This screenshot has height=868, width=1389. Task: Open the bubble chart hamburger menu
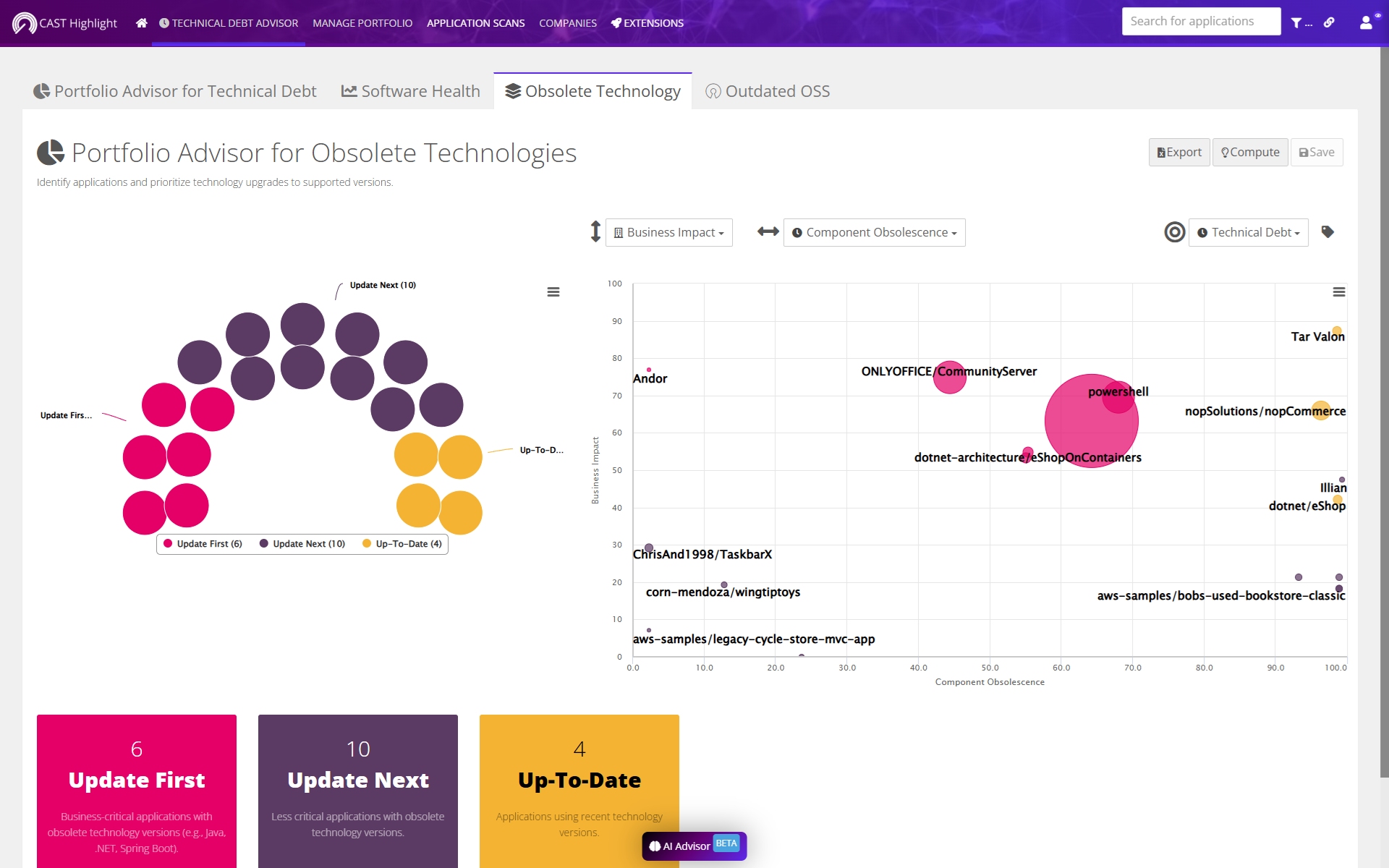click(553, 292)
